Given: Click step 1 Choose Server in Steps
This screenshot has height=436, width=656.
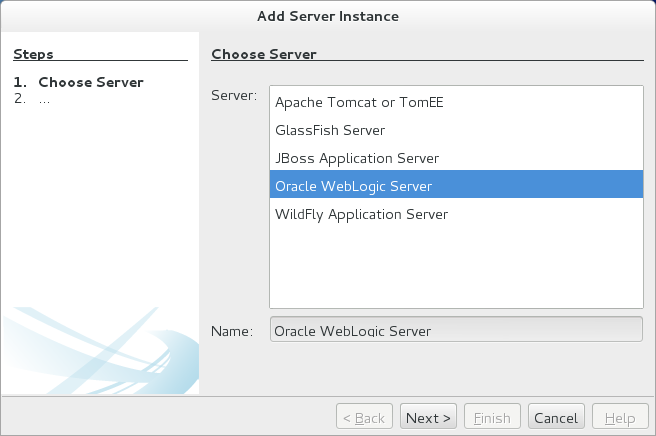Looking at the screenshot, I should point(90,82).
